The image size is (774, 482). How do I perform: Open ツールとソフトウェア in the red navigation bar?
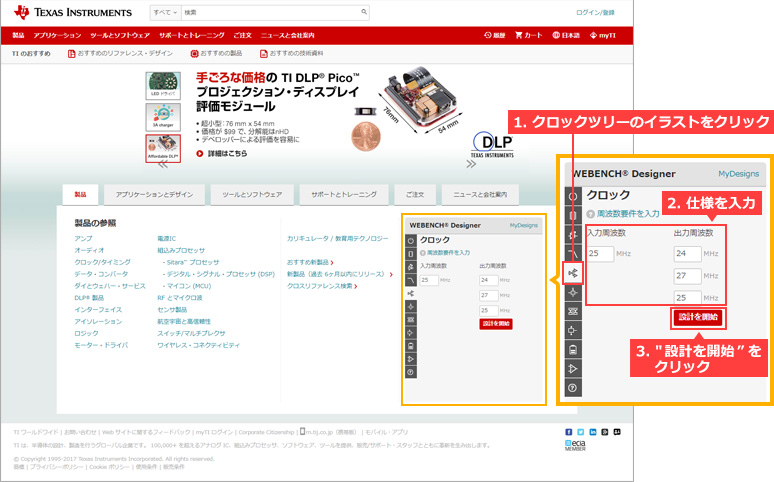120,35
